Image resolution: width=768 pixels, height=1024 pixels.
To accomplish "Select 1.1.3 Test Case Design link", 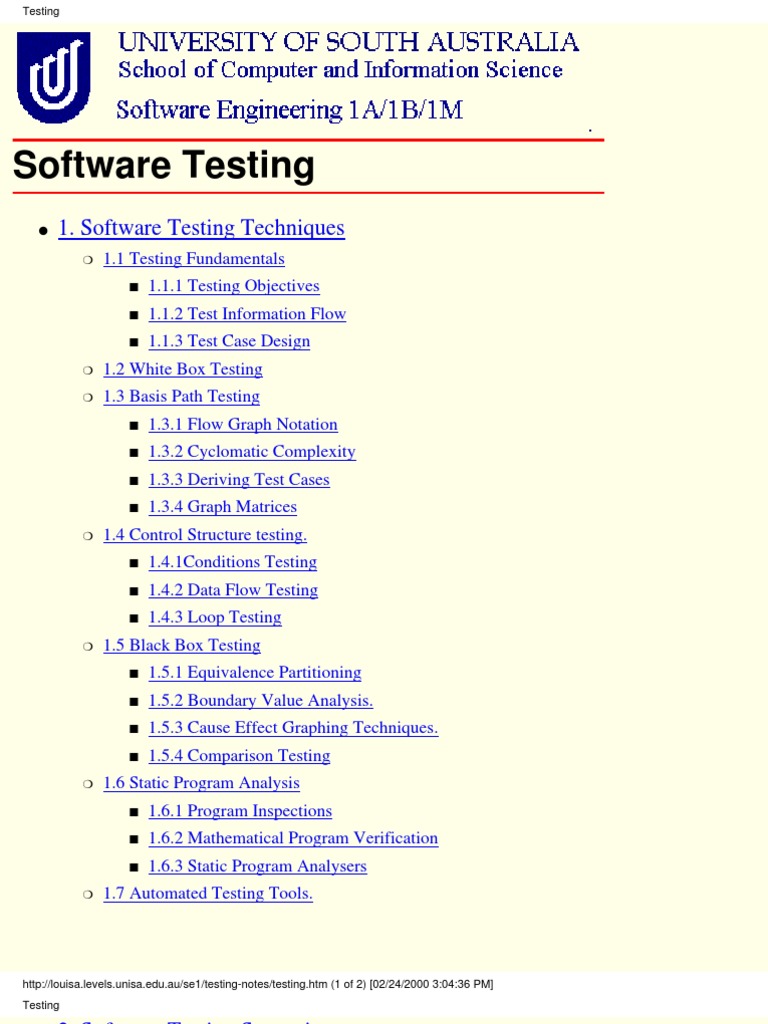I will tap(229, 342).
